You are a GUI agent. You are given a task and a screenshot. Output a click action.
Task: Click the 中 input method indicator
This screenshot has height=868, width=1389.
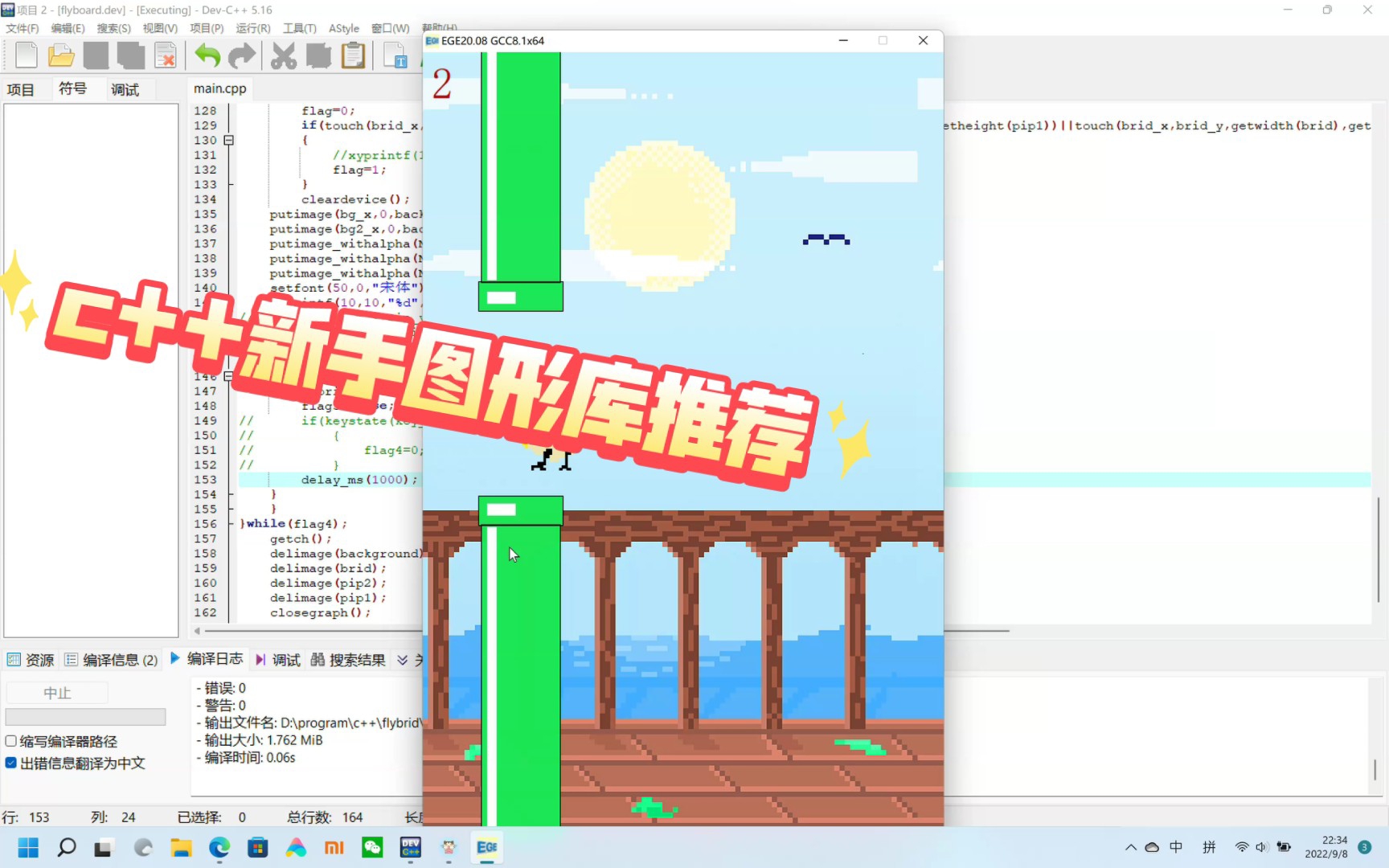coord(1176,847)
